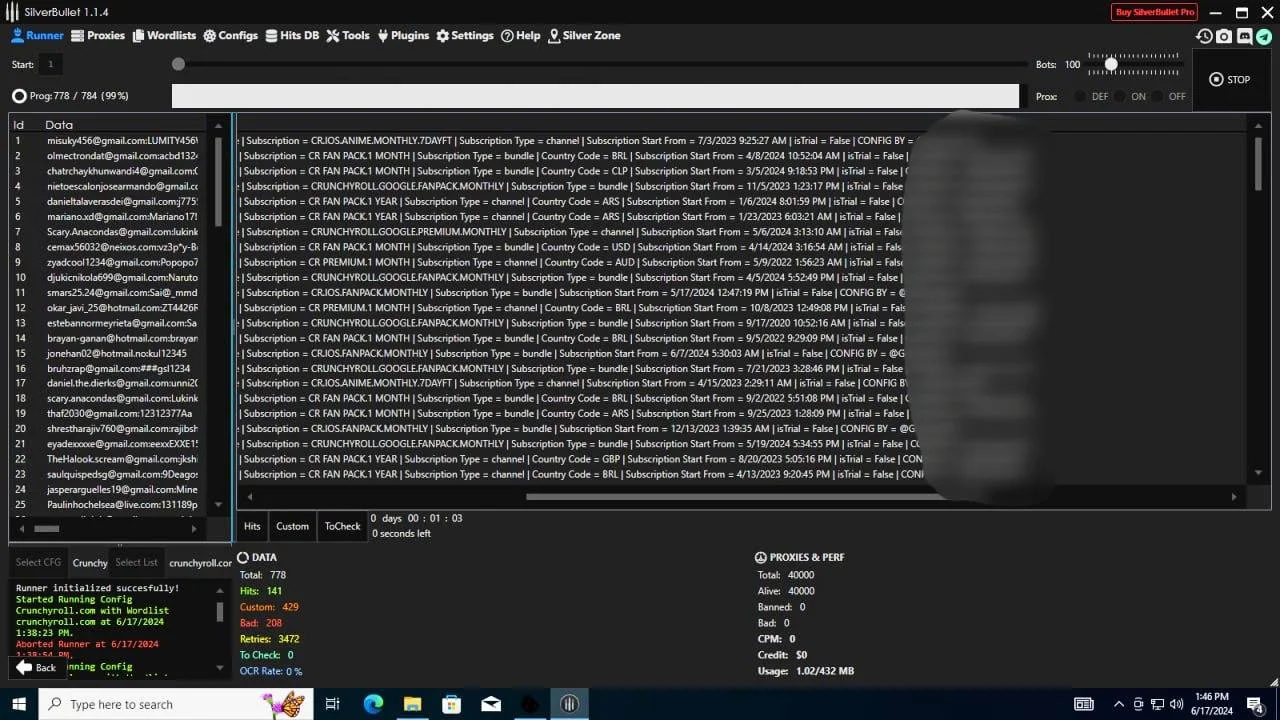Open Microsoft Edge from the taskbar
Screen dimensions: 1280x720
pos(373,704)
